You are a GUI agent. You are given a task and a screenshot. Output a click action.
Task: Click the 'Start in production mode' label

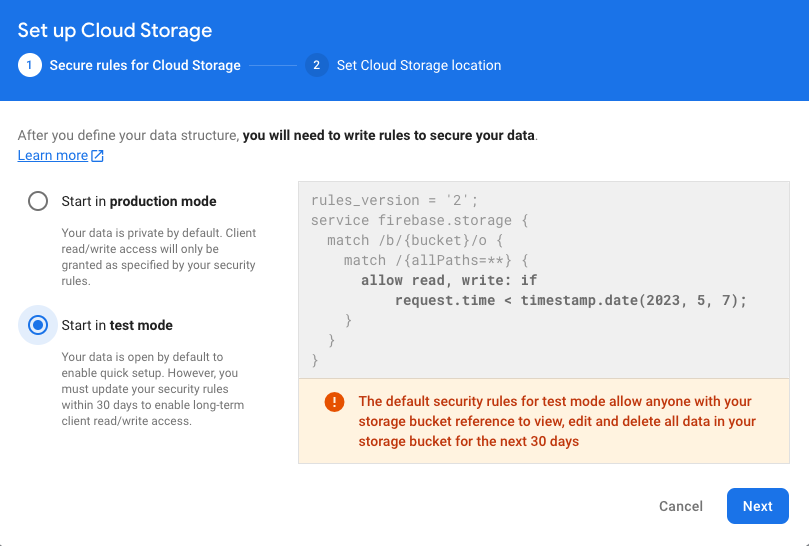click(x=139, y=201)
